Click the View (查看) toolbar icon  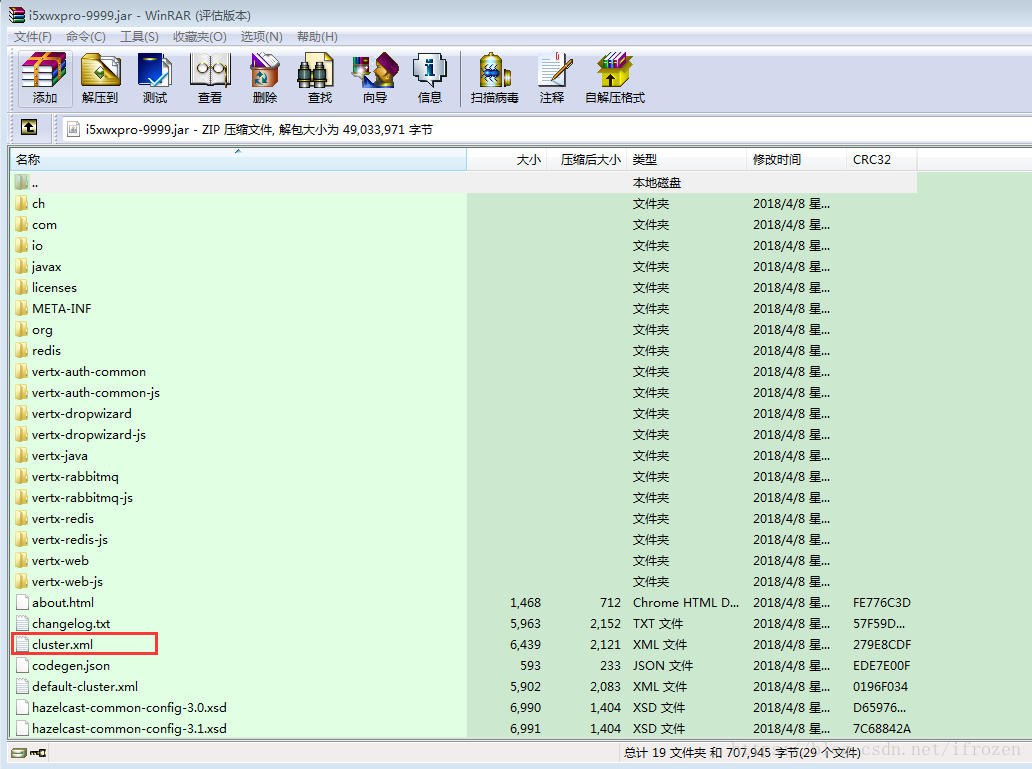[210, 78]
